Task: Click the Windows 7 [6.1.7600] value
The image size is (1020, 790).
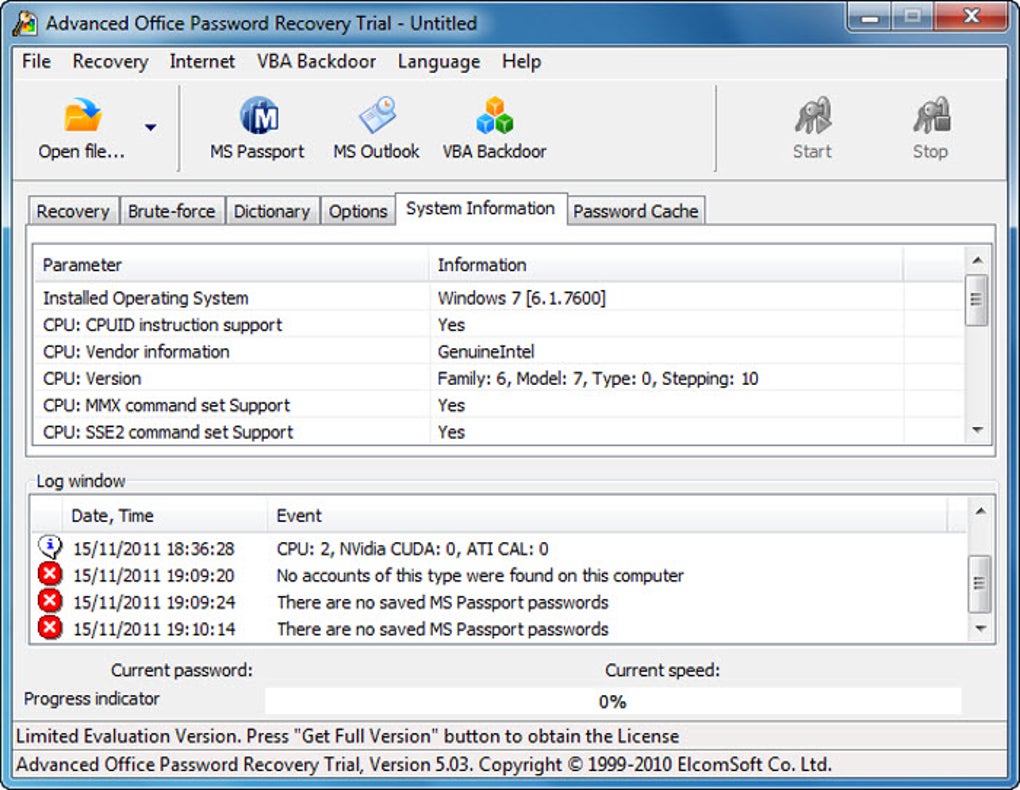Action: click(522, 298)
